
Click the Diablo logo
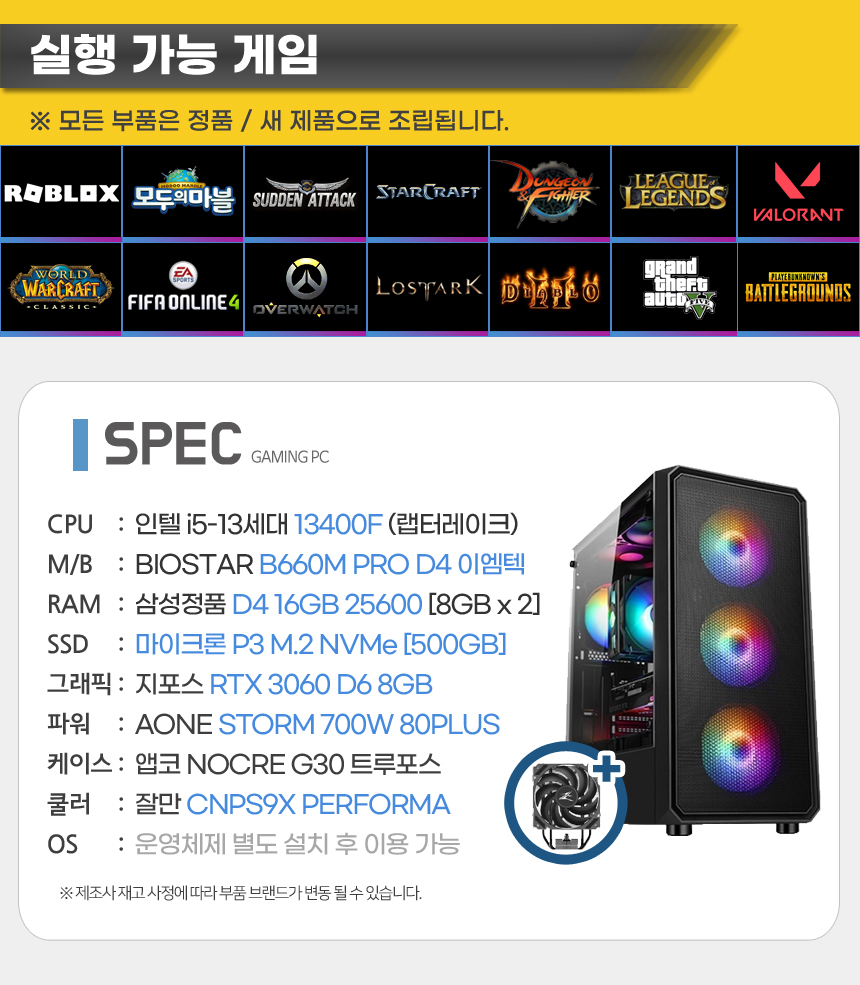click(550, 288)
